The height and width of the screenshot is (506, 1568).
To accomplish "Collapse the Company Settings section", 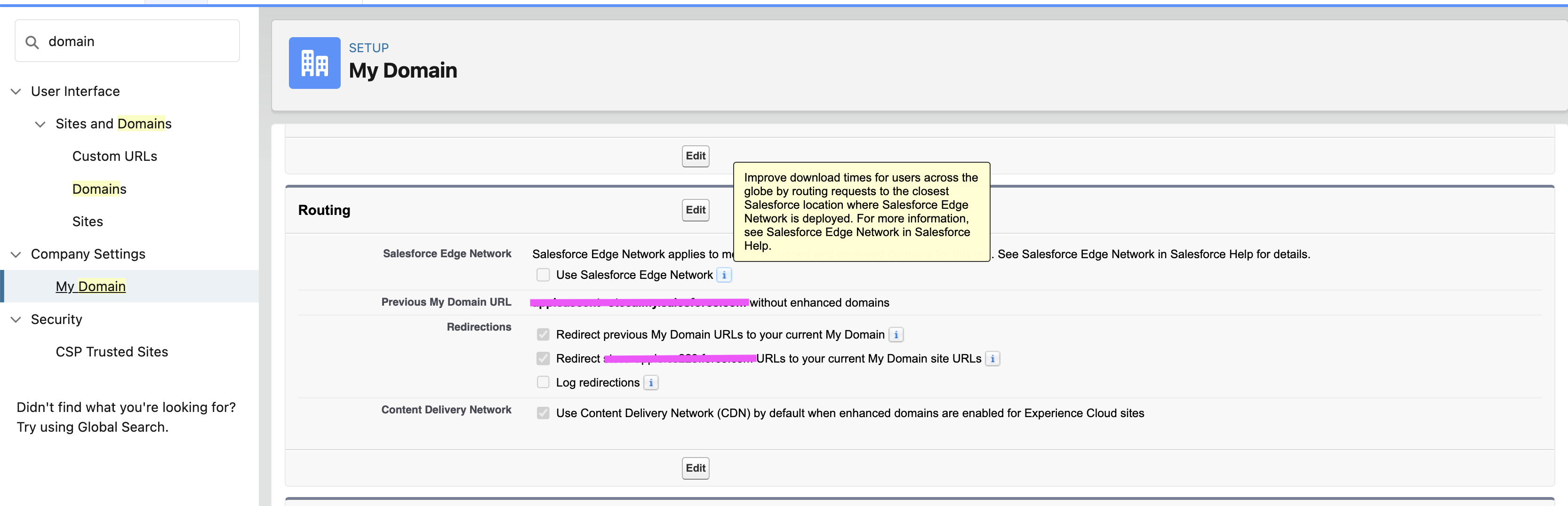I will tap(16, 254).
